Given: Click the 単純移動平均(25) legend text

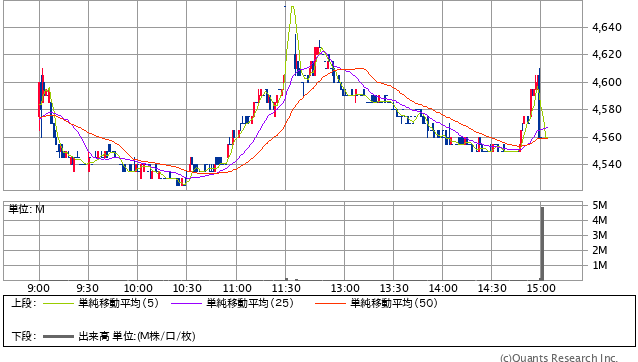Looking at the screenshot, I should [x=250, y=303].
